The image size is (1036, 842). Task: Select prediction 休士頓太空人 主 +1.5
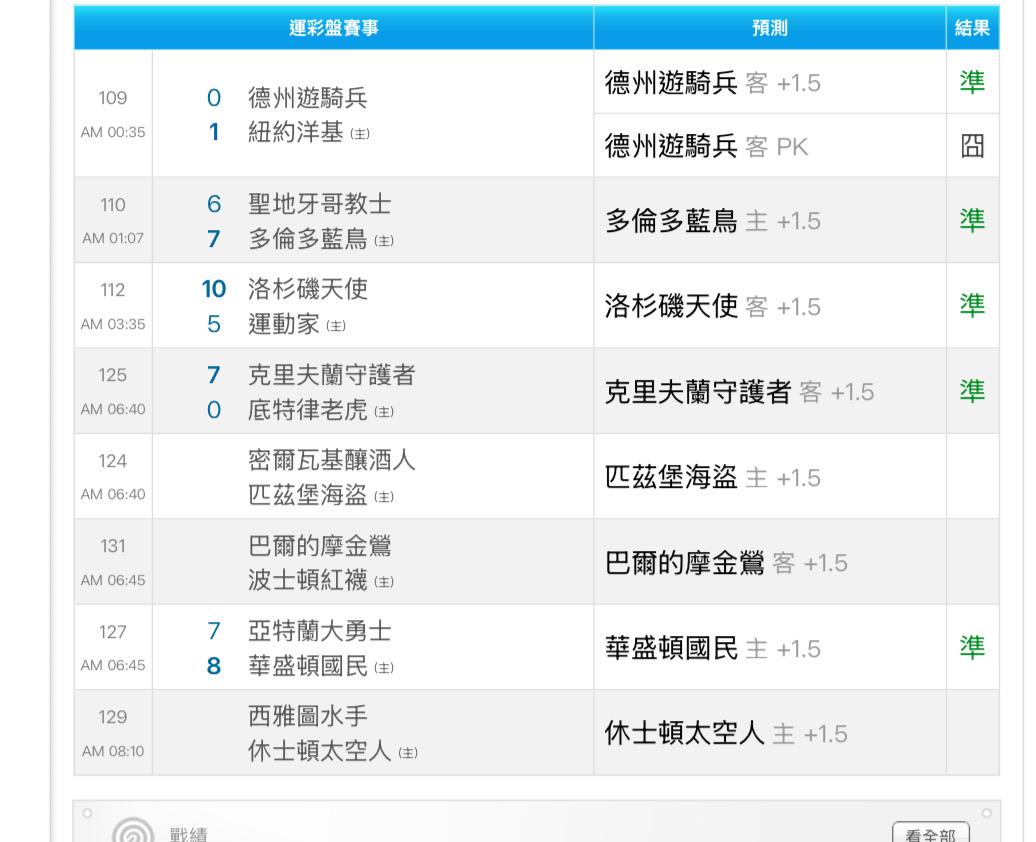pyautogui.click(x=725, y=734)
